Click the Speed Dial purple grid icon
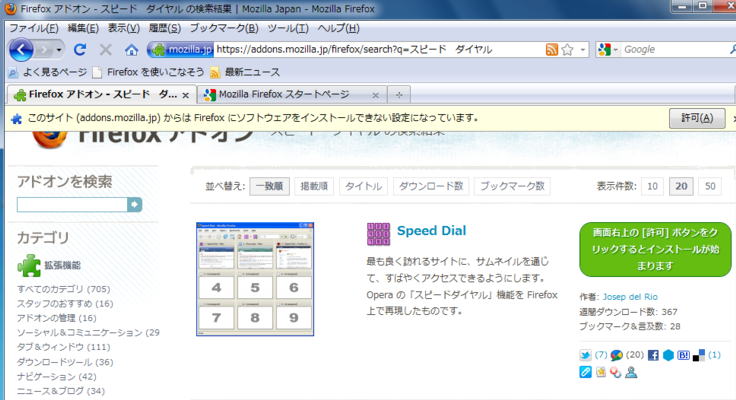736x400 pixels. pos(378,234)
